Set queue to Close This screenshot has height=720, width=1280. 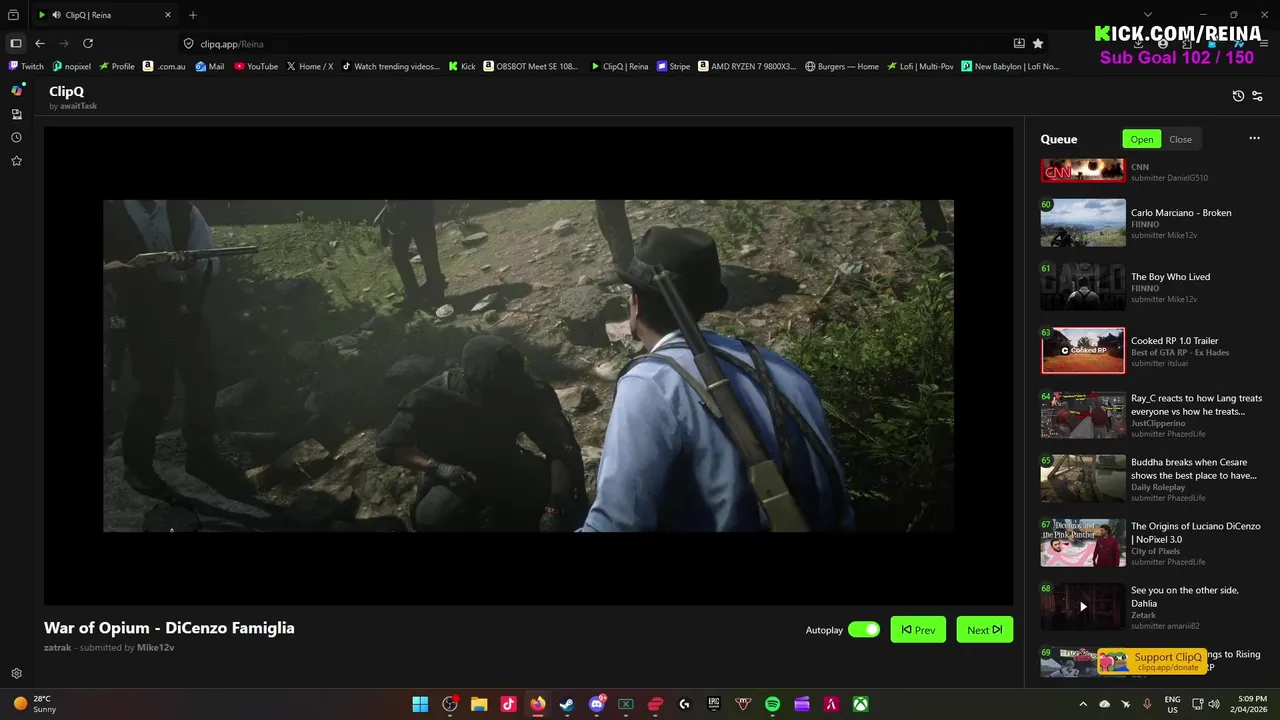1181,139
